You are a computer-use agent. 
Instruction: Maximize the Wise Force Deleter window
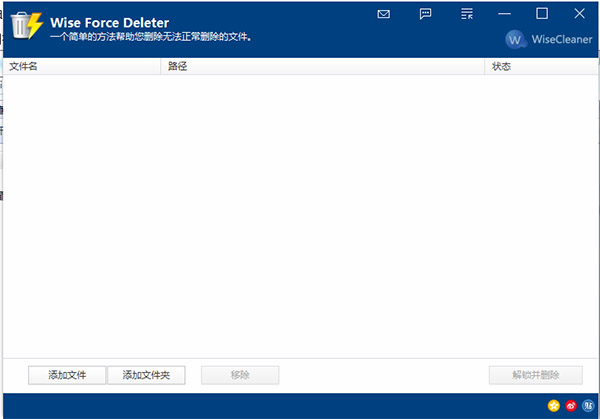coord(541,14)
